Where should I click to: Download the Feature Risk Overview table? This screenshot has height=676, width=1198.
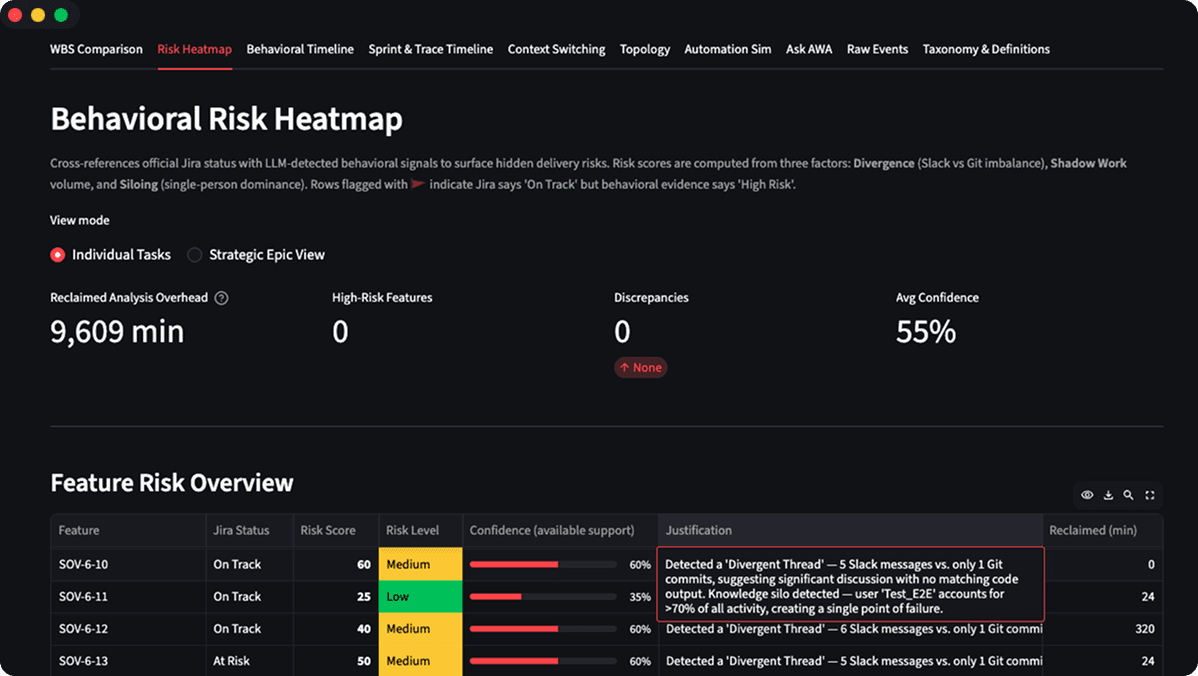coord(1108,495)
